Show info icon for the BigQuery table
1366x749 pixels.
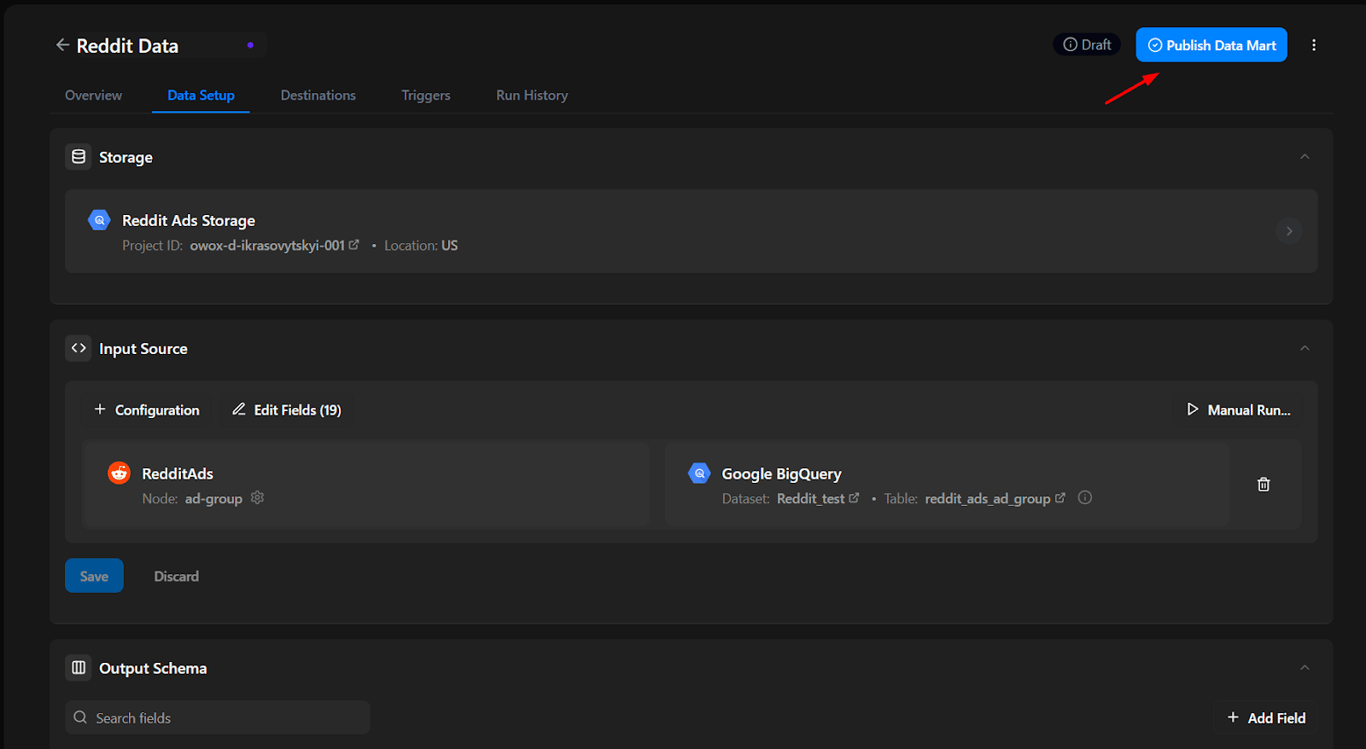coord(1085,498)
